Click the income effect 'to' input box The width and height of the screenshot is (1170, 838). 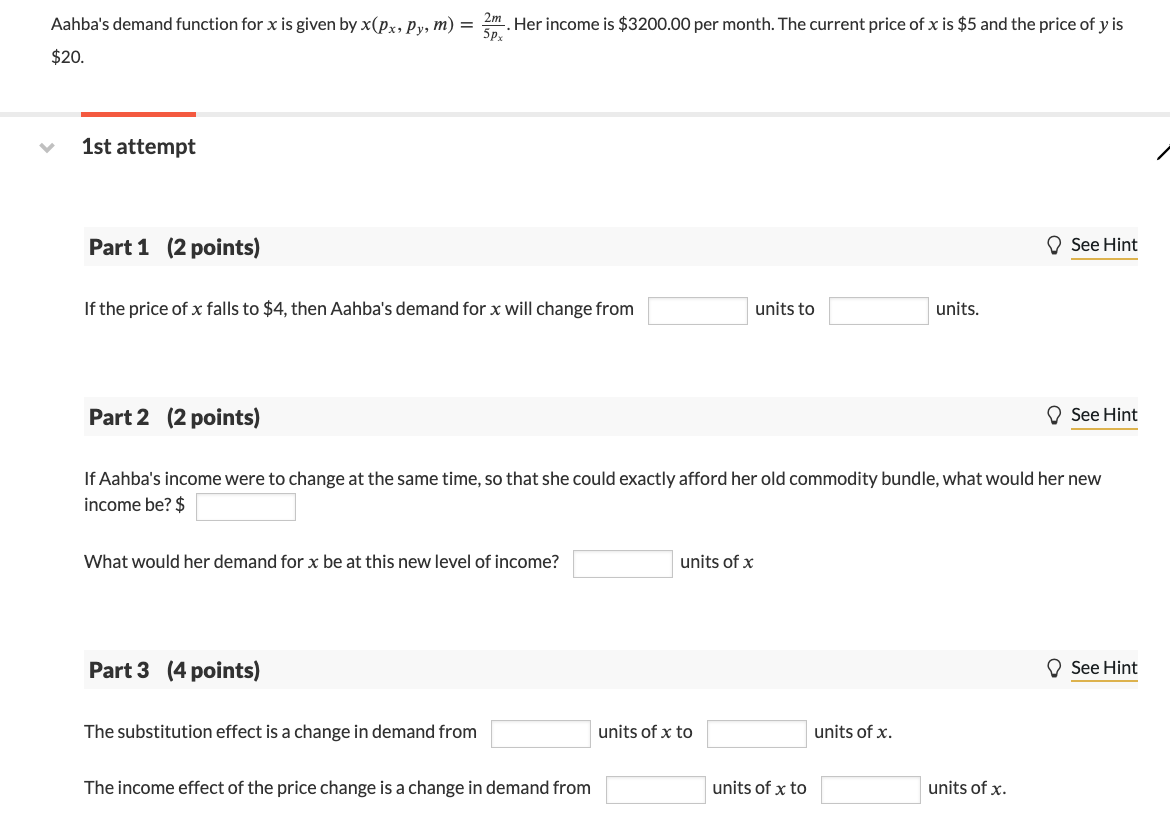click(x=870, y=789)
